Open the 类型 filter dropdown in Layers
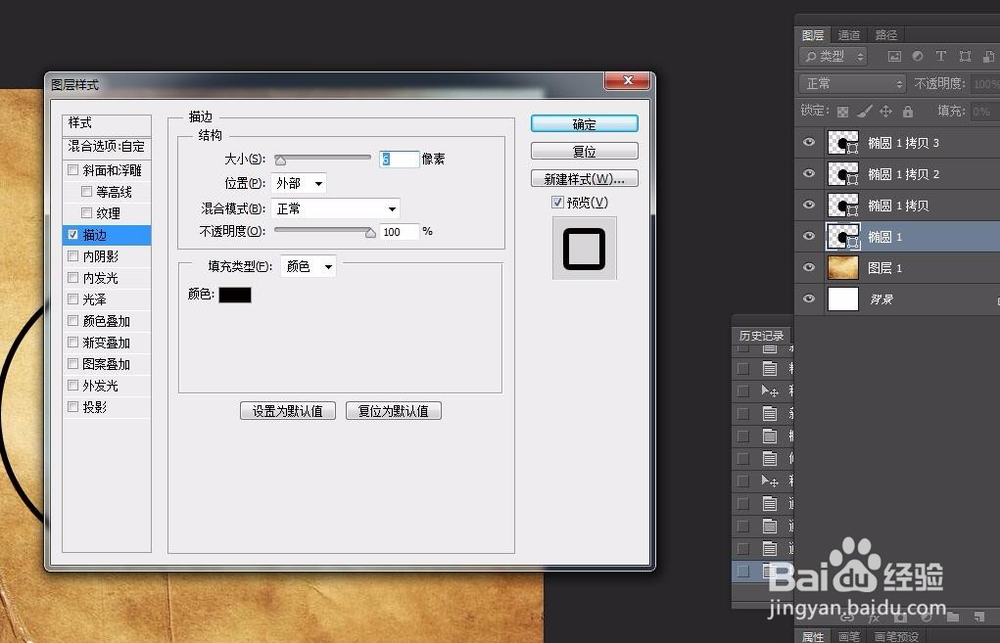 pos(834,57)
